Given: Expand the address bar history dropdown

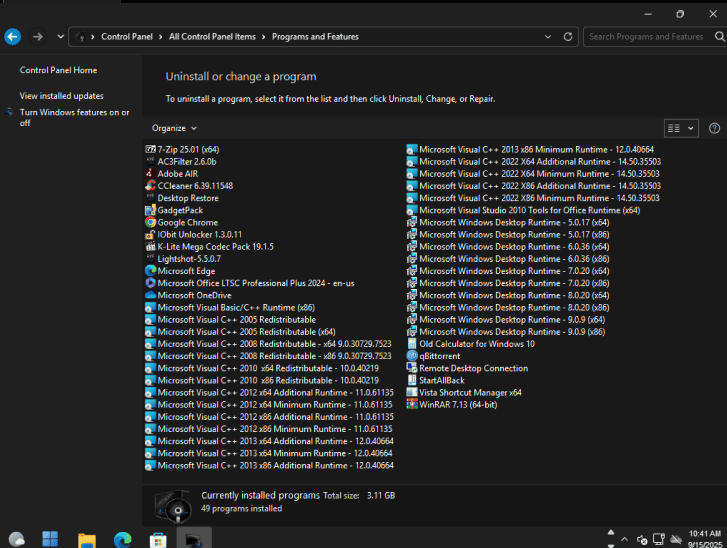Looking at the screenshot, I should click(x=548, y=37).
